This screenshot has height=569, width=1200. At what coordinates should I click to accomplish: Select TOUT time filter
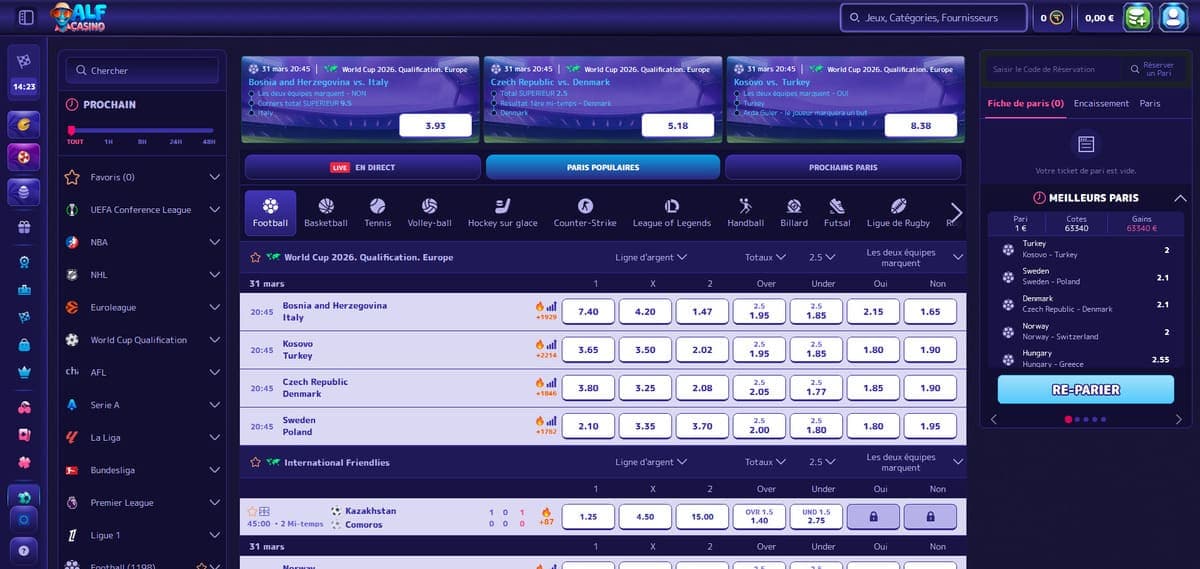(75, 142)
